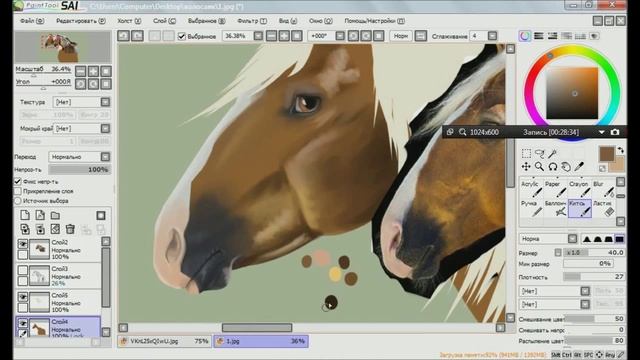
Task: Click the camera snapshot icon in recorder bar
Action: 615,132
